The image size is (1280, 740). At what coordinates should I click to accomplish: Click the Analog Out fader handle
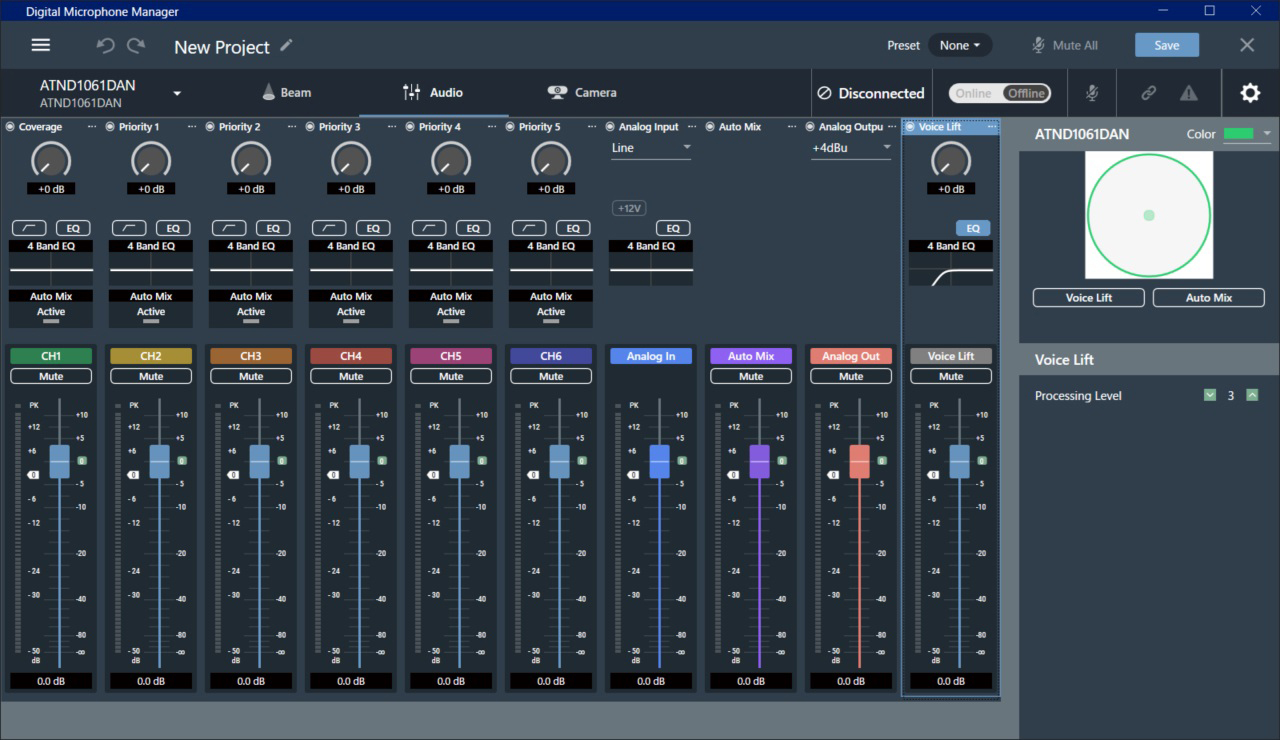[859, 461]
